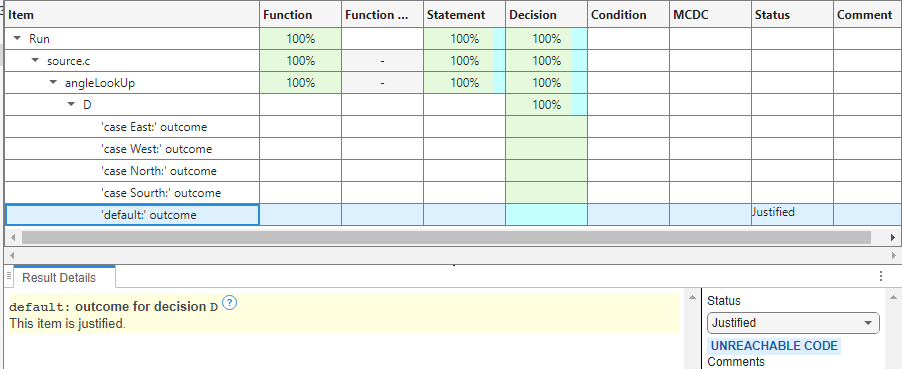The height and width of the screenshot is (369, 902).
Task: Collapse the source.c tree node
Action: [35, 60]
